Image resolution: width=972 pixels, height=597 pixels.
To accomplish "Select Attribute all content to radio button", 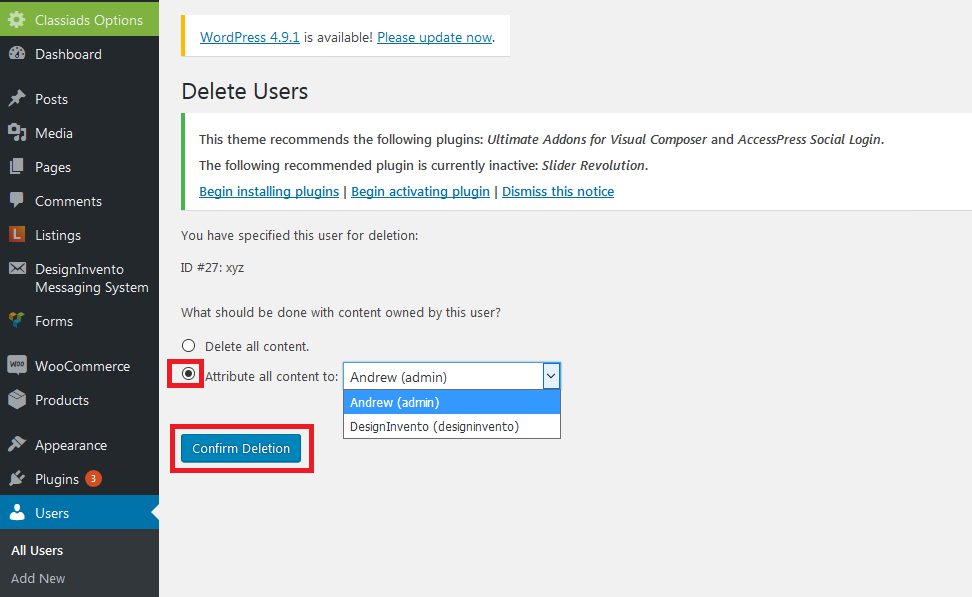I will [x=188, y=374].
